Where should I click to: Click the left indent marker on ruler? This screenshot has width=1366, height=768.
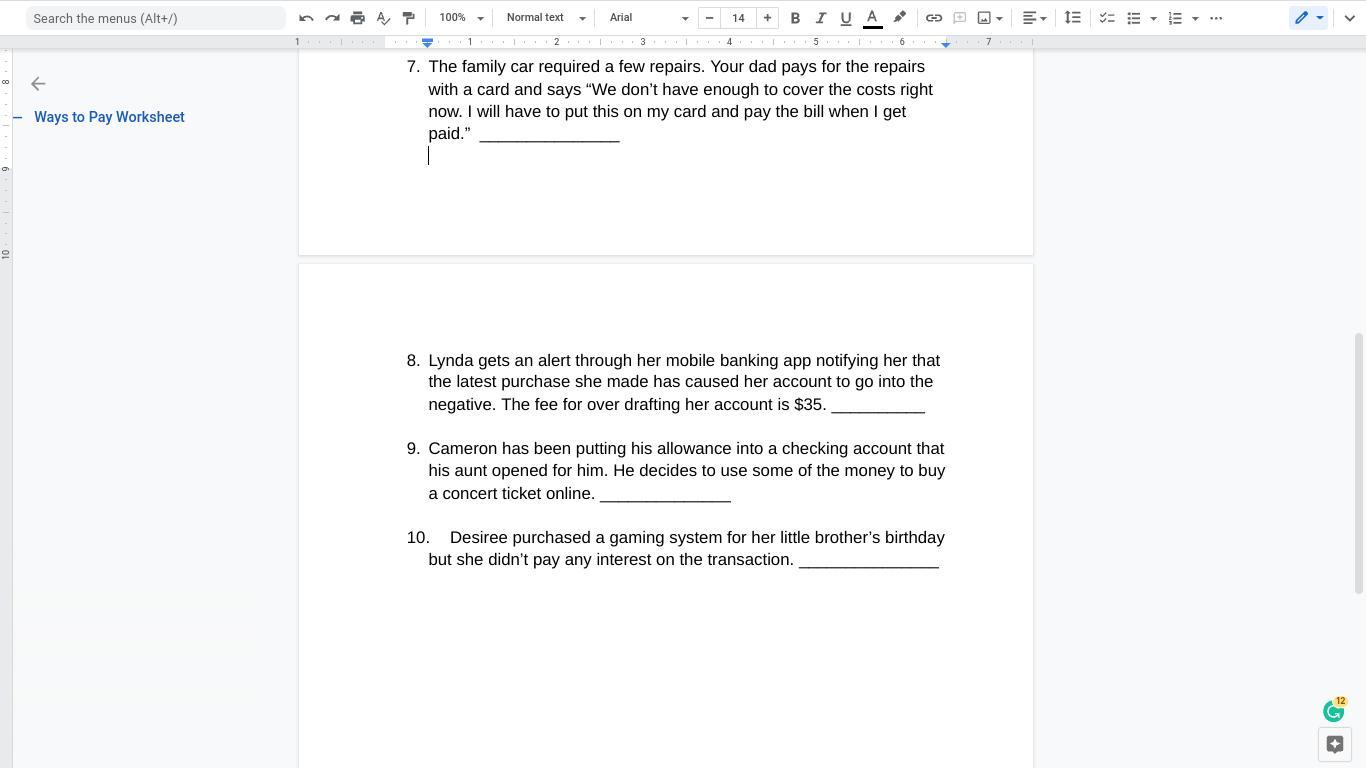pyautogui.click(x=427, y=43)
